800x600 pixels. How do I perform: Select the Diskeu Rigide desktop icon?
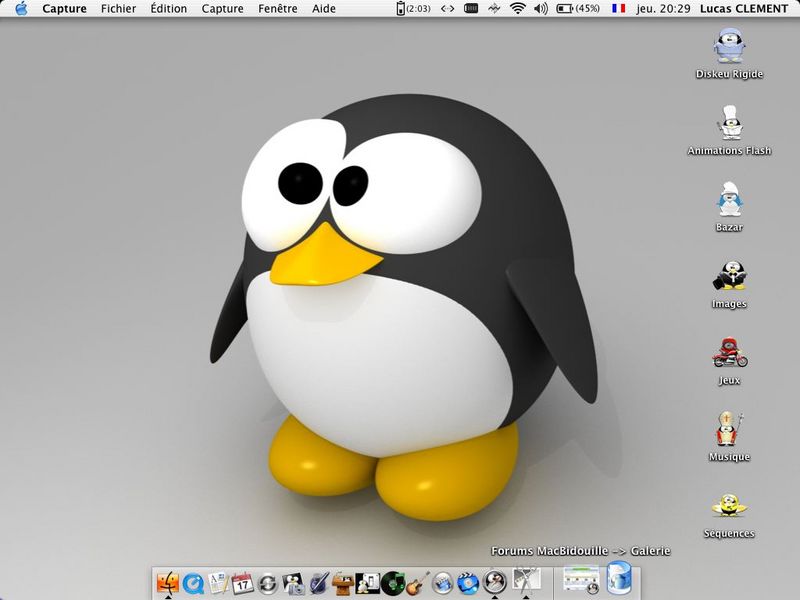[729, 54]
